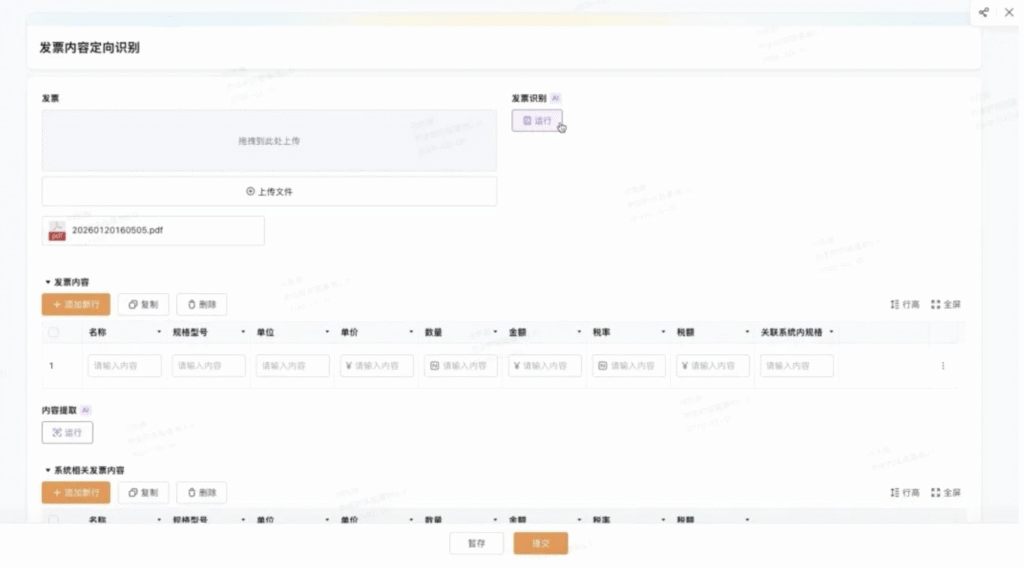Open the row 1 more-options menu
Viewport: 1024px width, 568px height.
943,366
